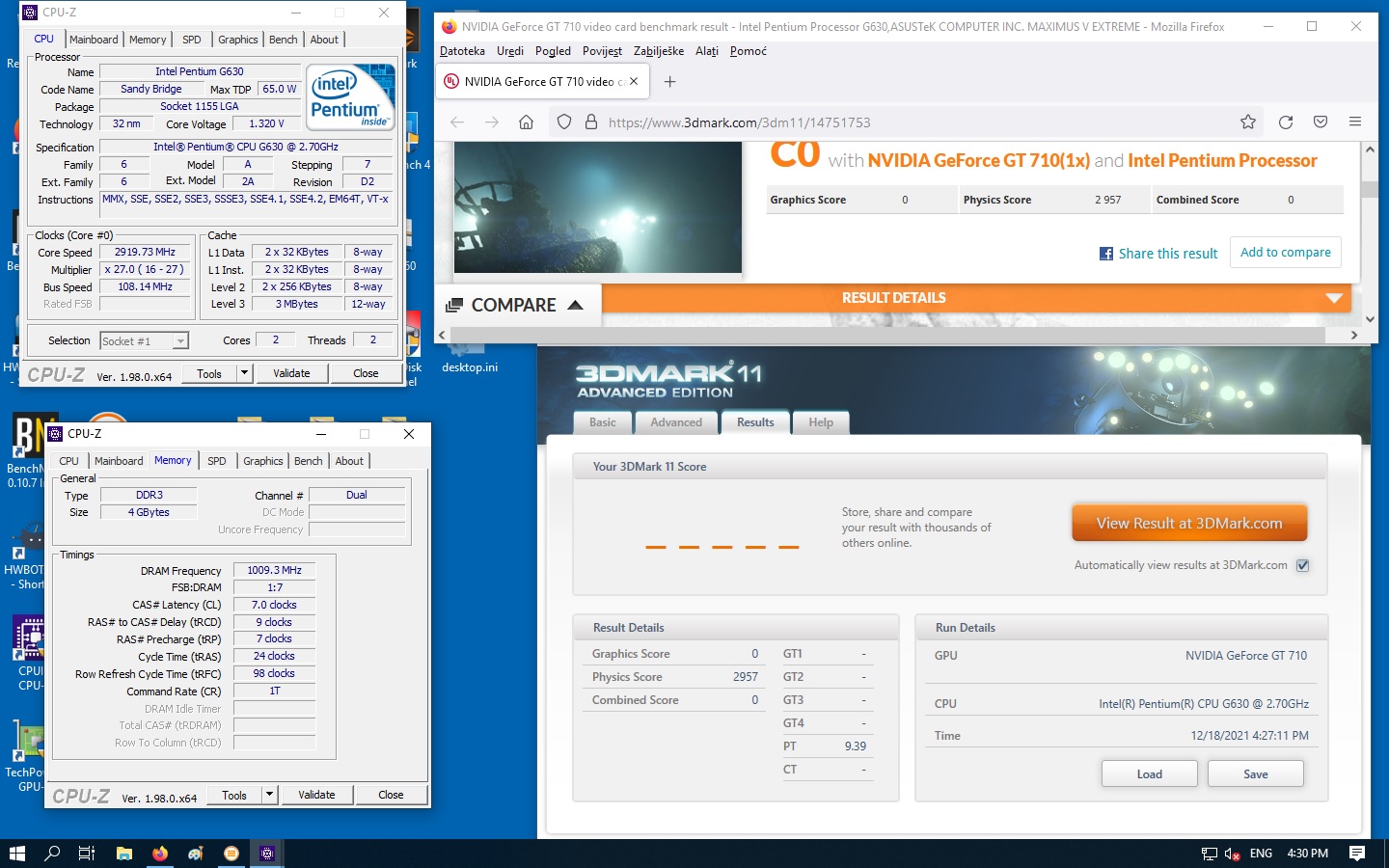
Task: Open the Mainboard tab in upper CPU-Z
Action: click(94, 40)
